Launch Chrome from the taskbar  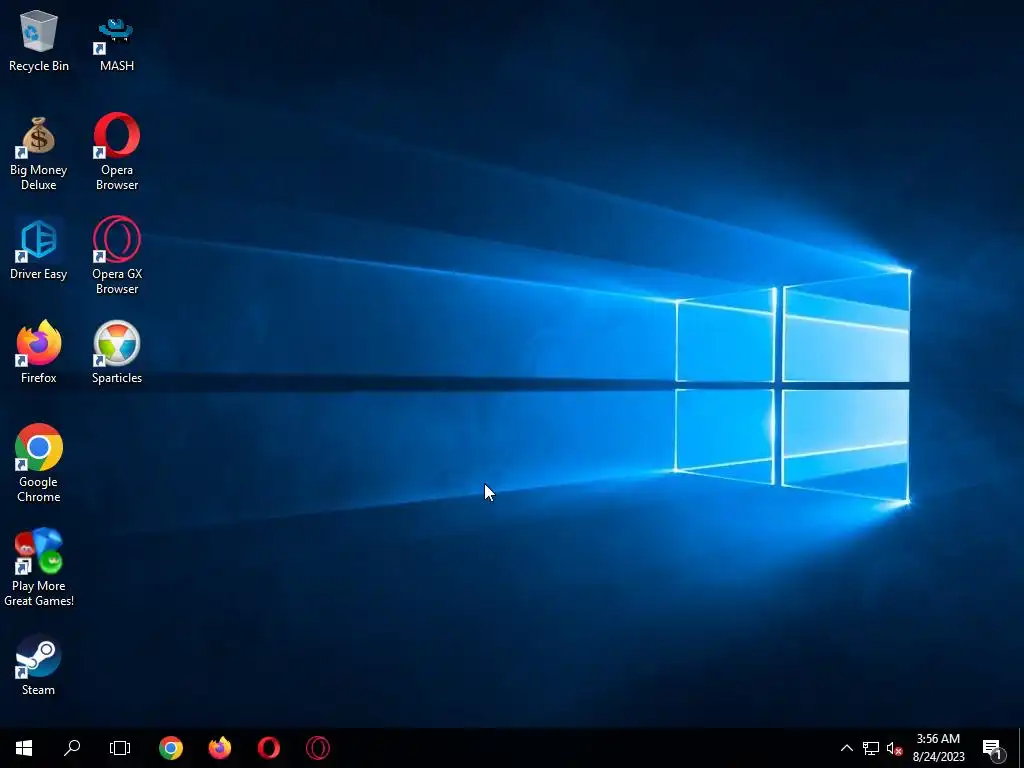[x=171, y=748]
